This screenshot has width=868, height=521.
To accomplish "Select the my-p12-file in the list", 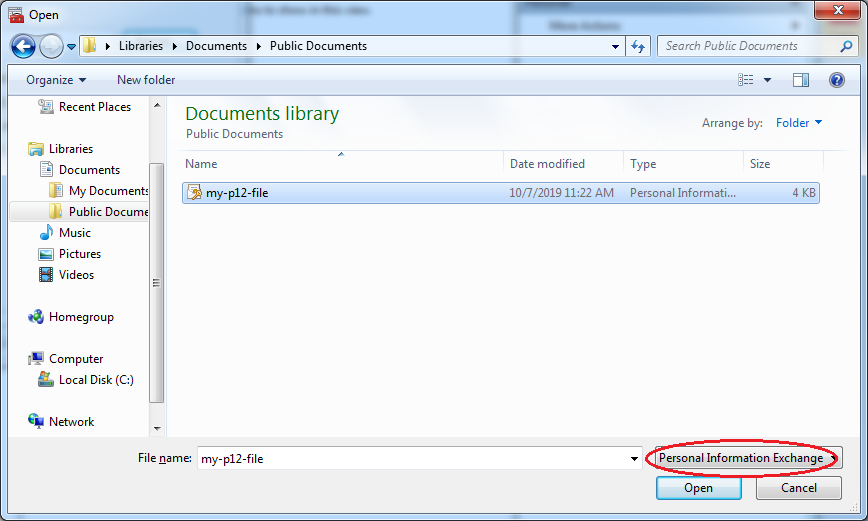I will (x=237, y=193).
